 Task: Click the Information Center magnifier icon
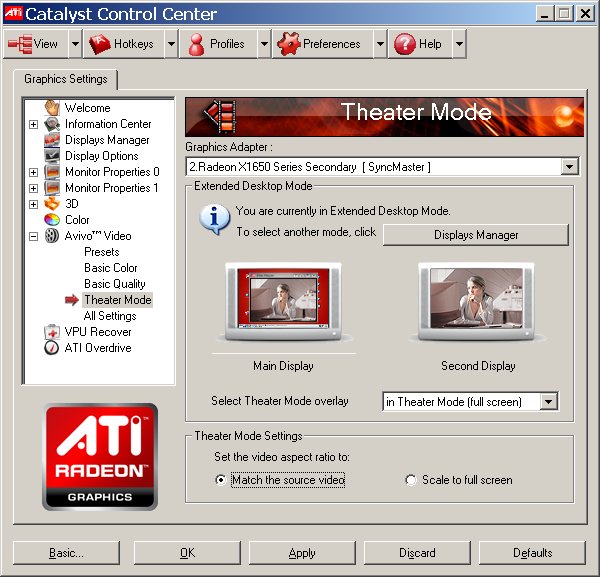coord(52,124)
